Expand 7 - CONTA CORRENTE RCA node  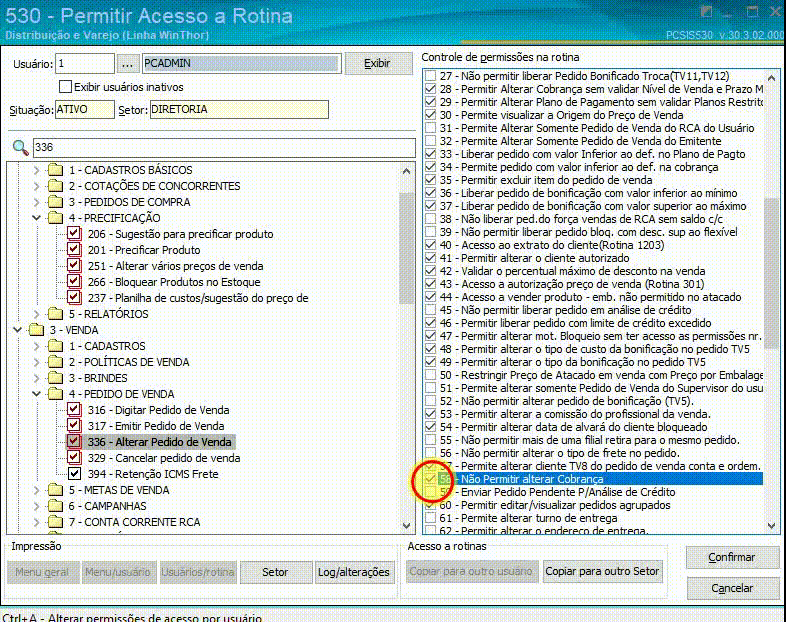[37, 522]
